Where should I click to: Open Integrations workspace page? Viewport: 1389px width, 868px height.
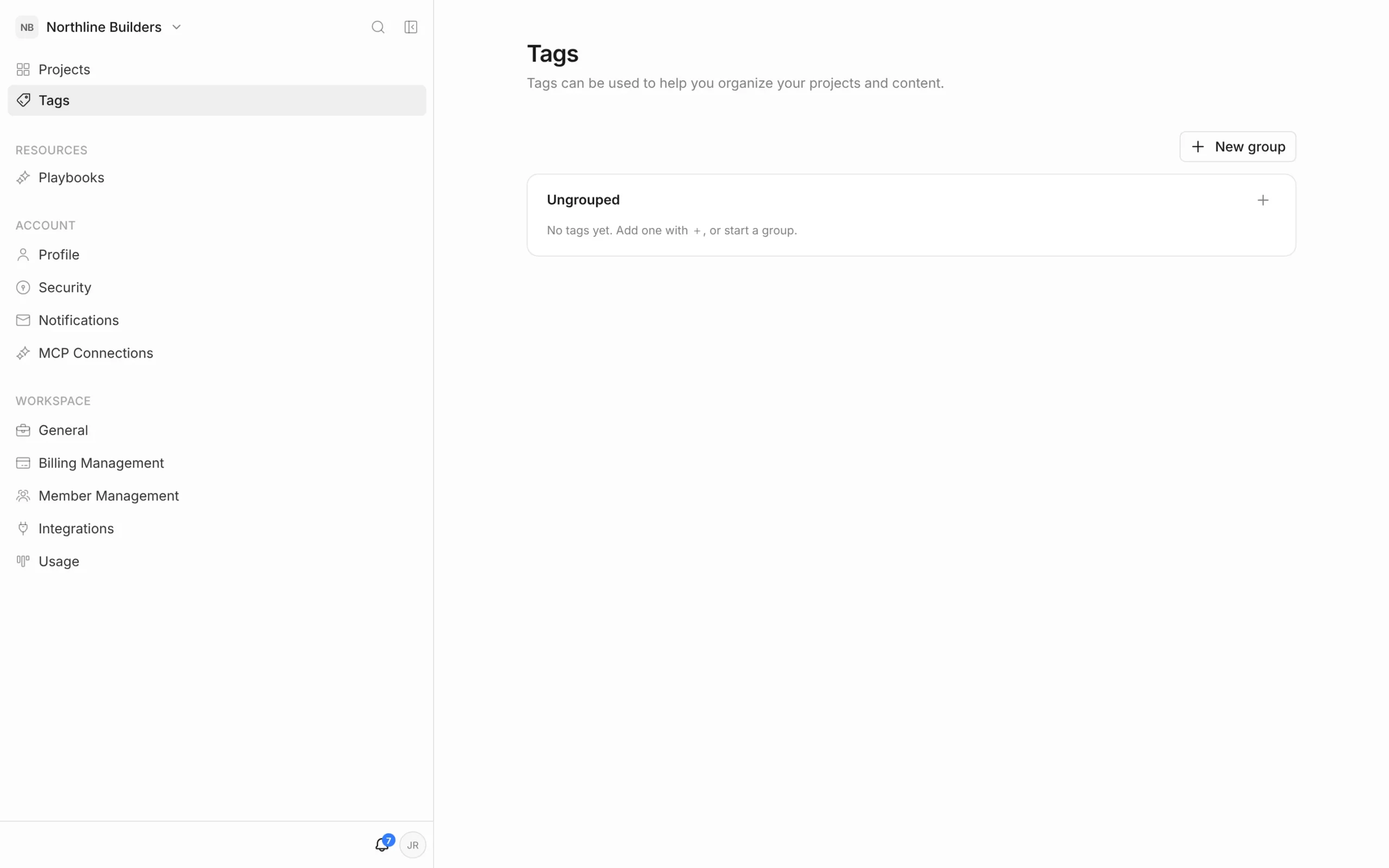pos(217,528)
